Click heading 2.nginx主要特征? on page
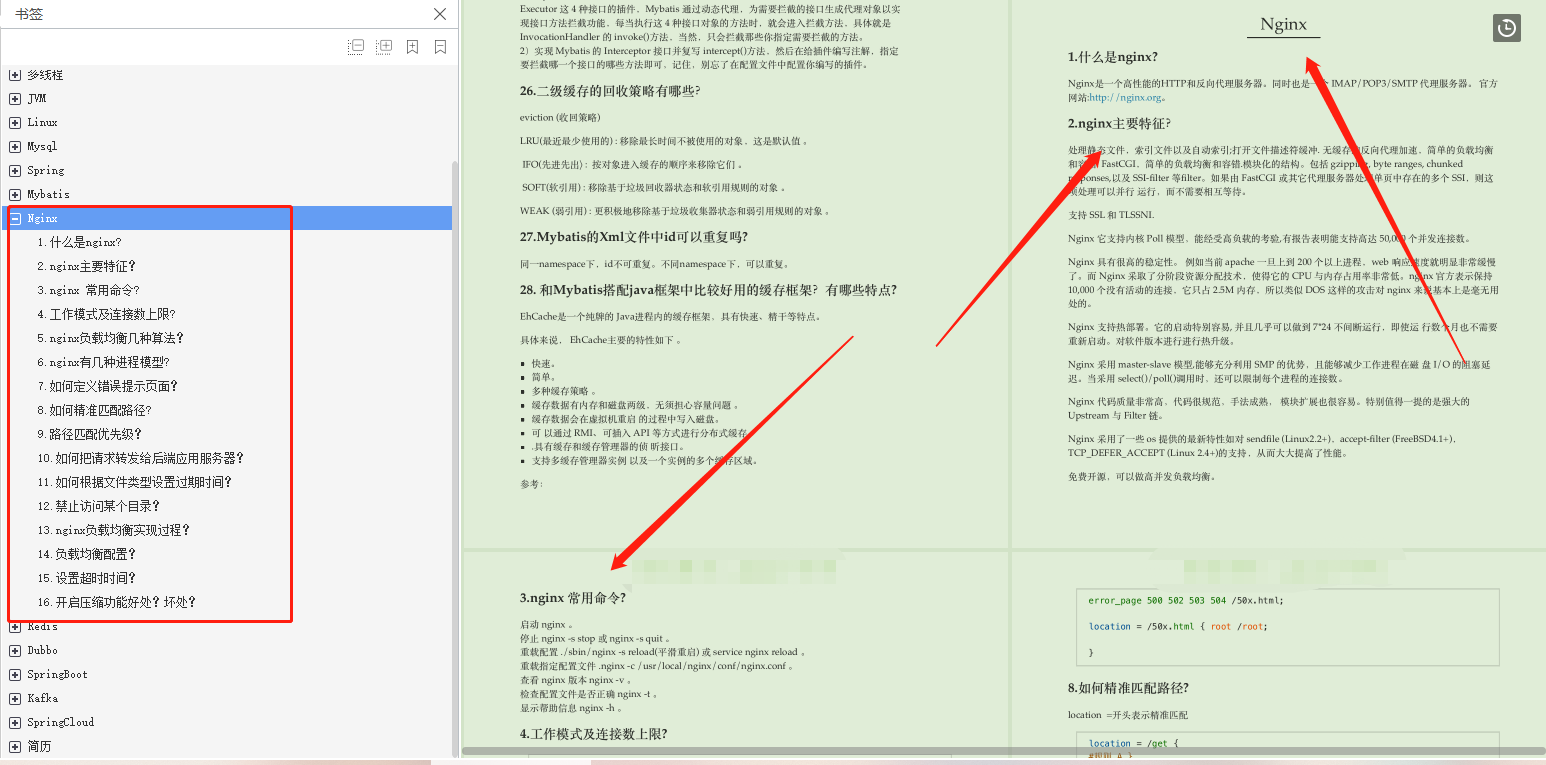The image size is (1546, 765). click(1119, 124)
